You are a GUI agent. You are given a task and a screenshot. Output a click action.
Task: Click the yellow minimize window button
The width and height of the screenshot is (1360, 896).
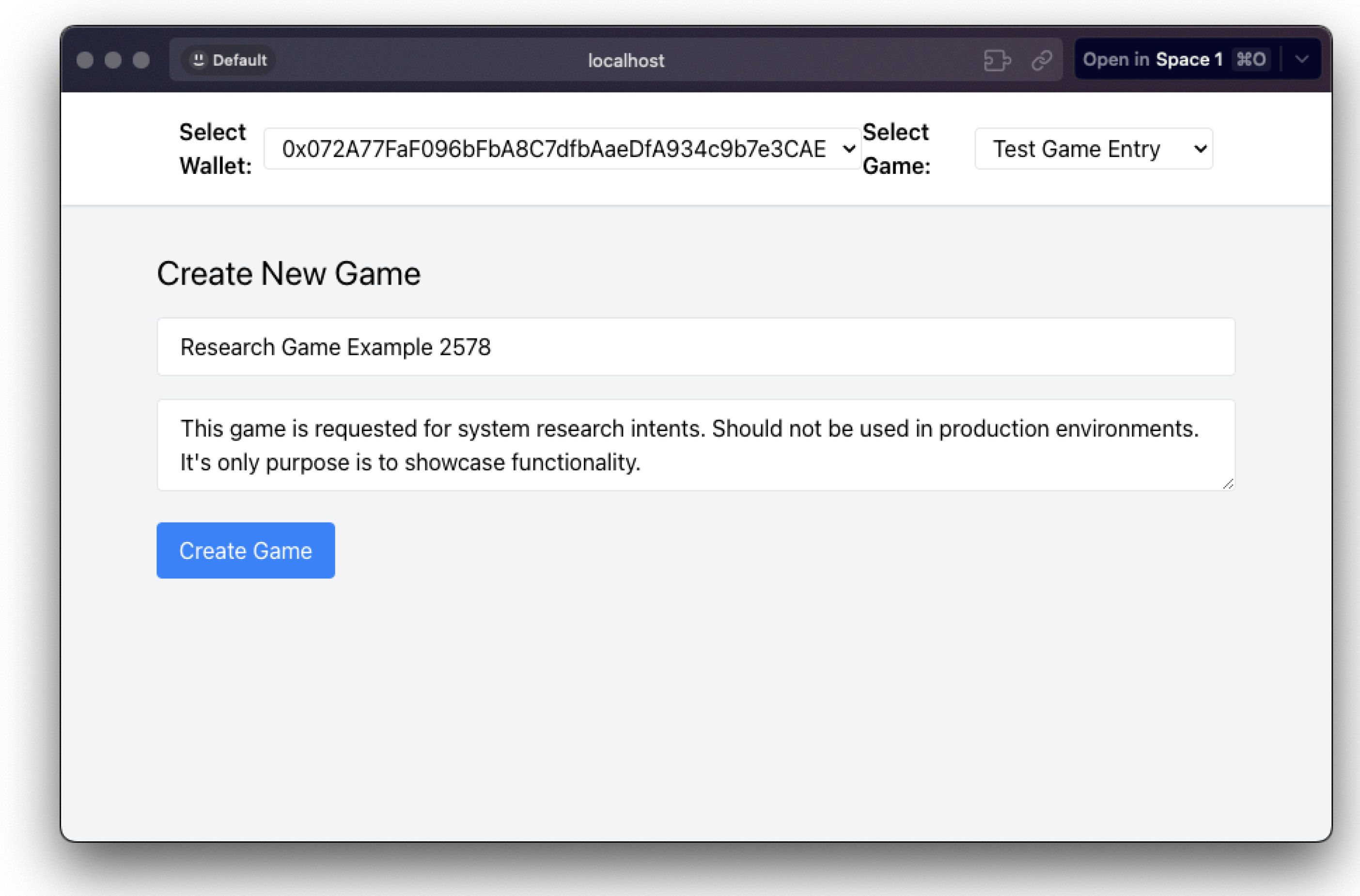[x=113, y=60]
